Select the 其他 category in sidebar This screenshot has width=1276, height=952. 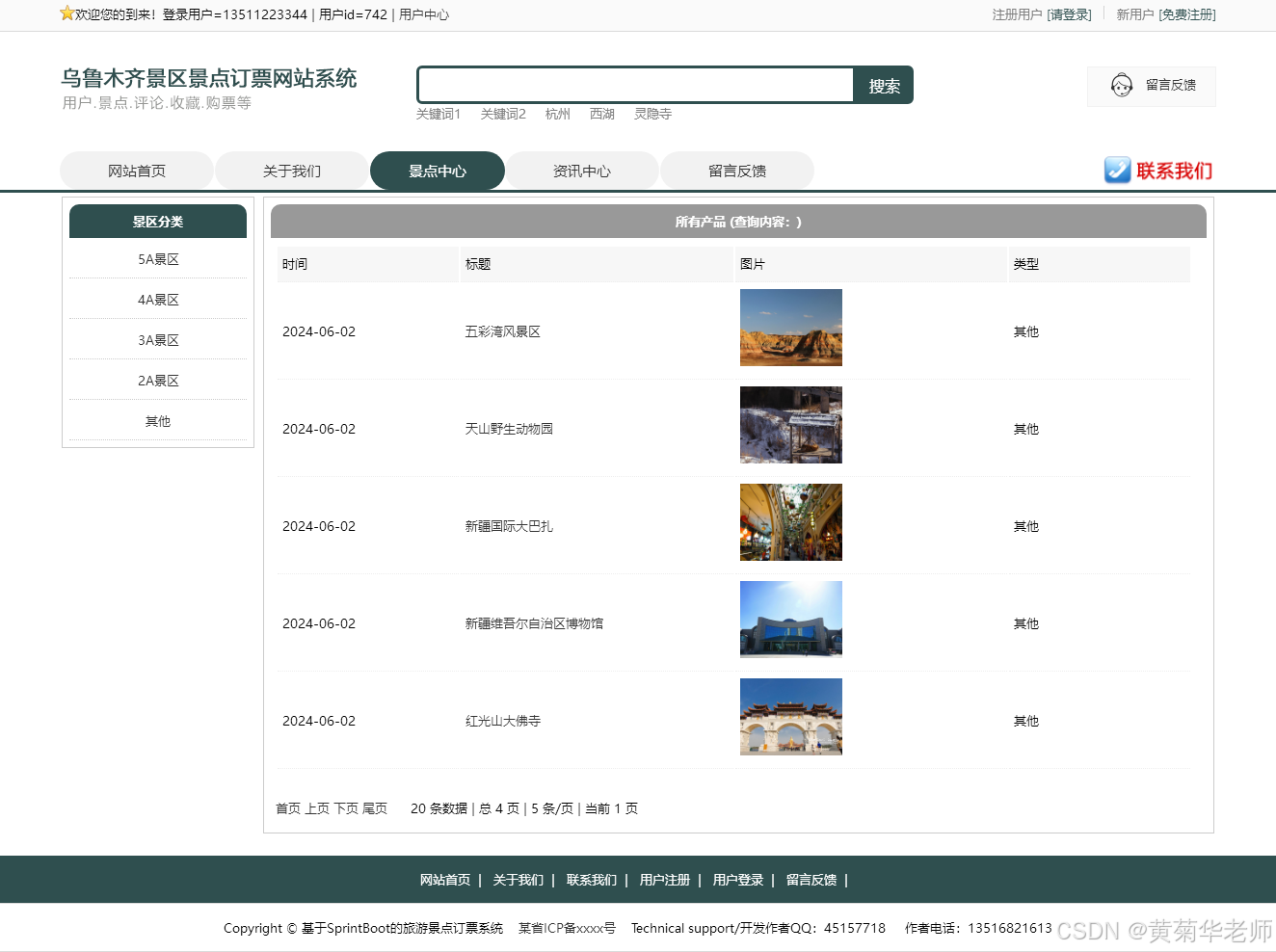(158, 421)
